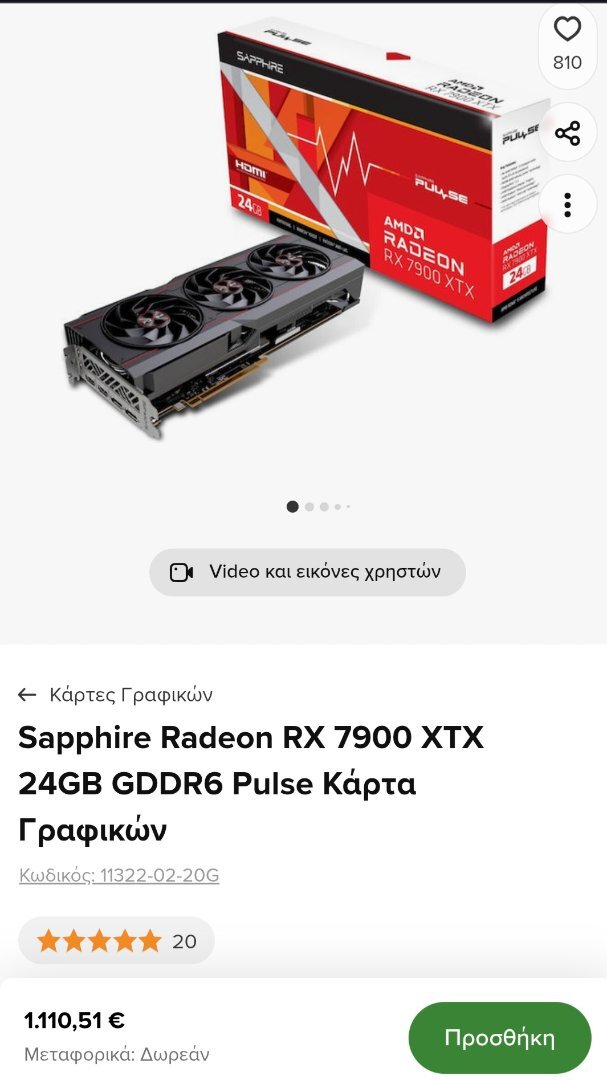Jump to the fourth carousel dot
Screen dimensions: 607x1080
(338, 507)
